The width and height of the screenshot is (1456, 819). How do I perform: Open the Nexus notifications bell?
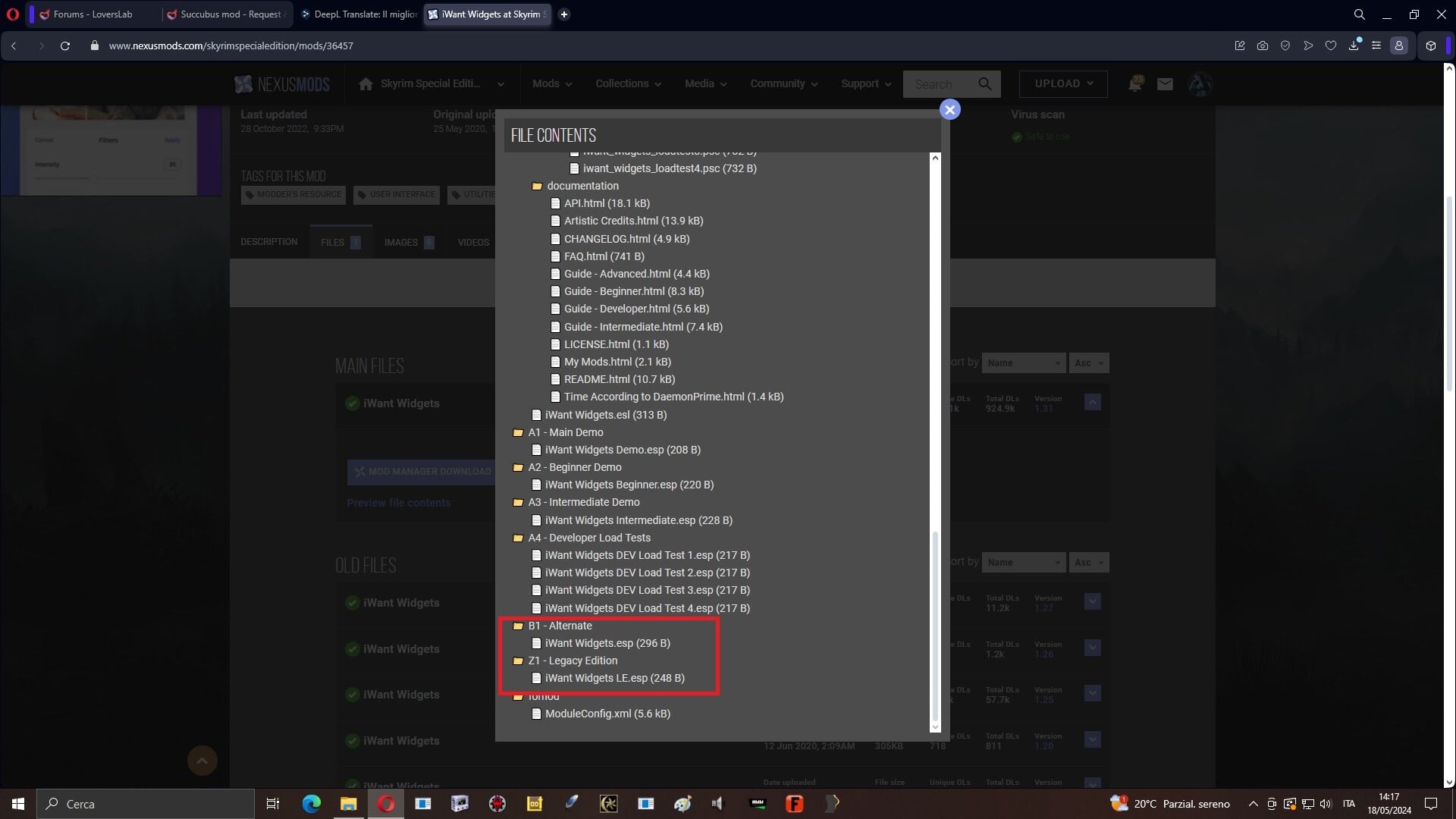1135,83
